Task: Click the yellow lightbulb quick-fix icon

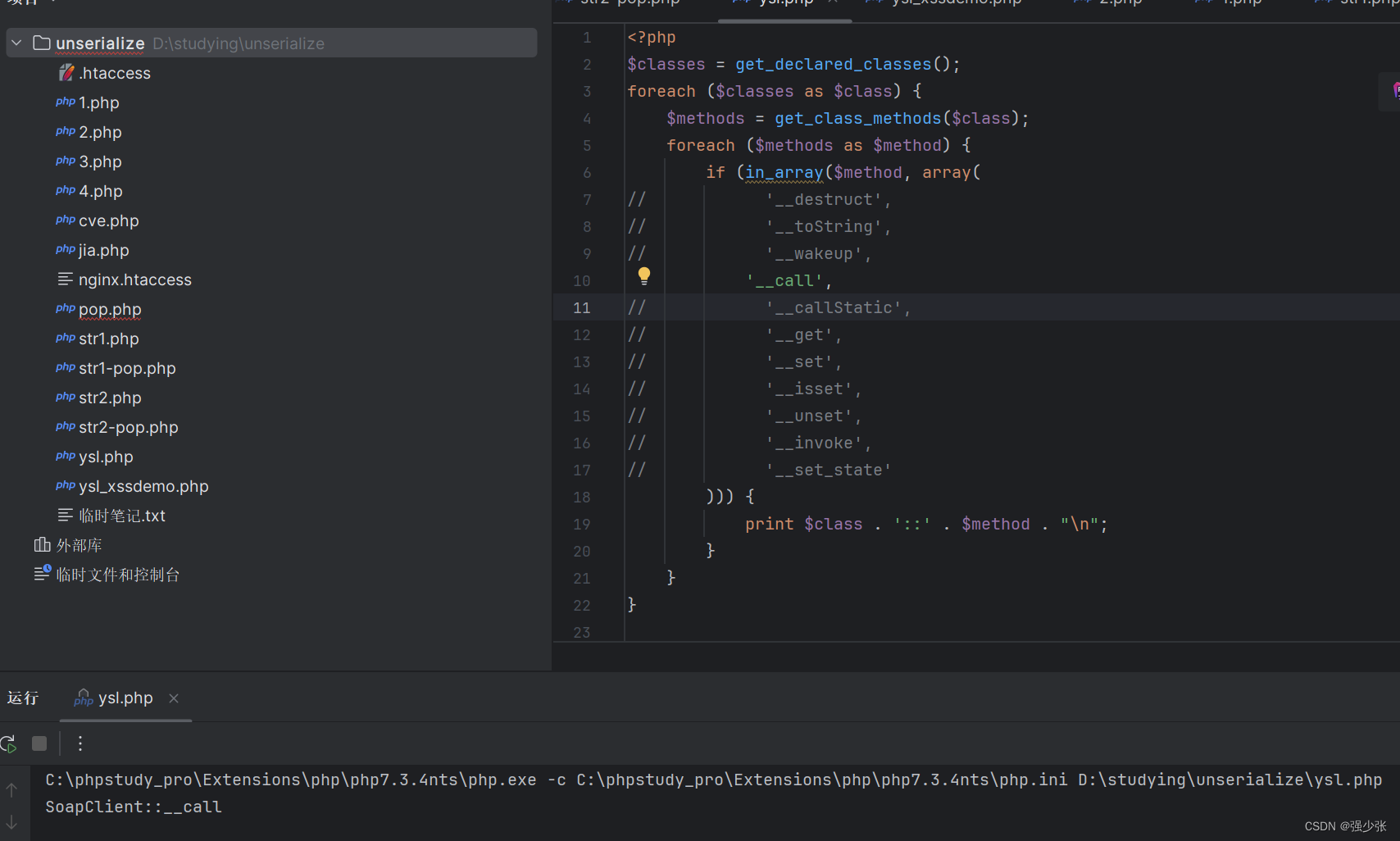Action: [x=644, y=275]
